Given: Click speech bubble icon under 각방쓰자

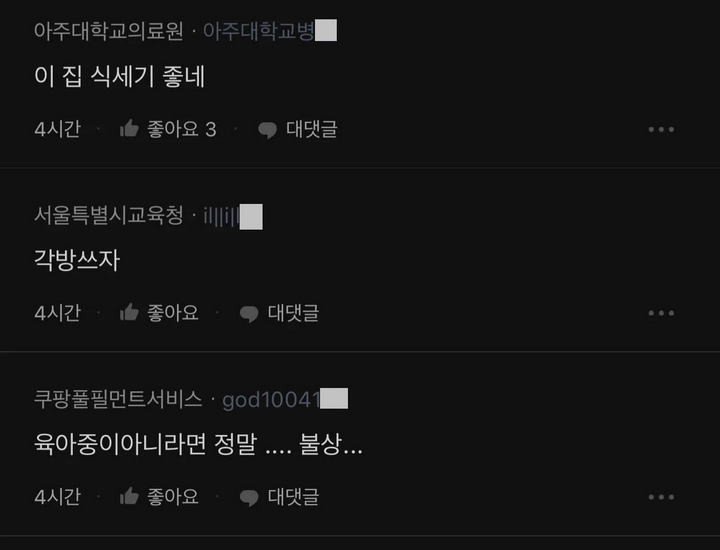Looking at the screenshot, I should point(249,314).
